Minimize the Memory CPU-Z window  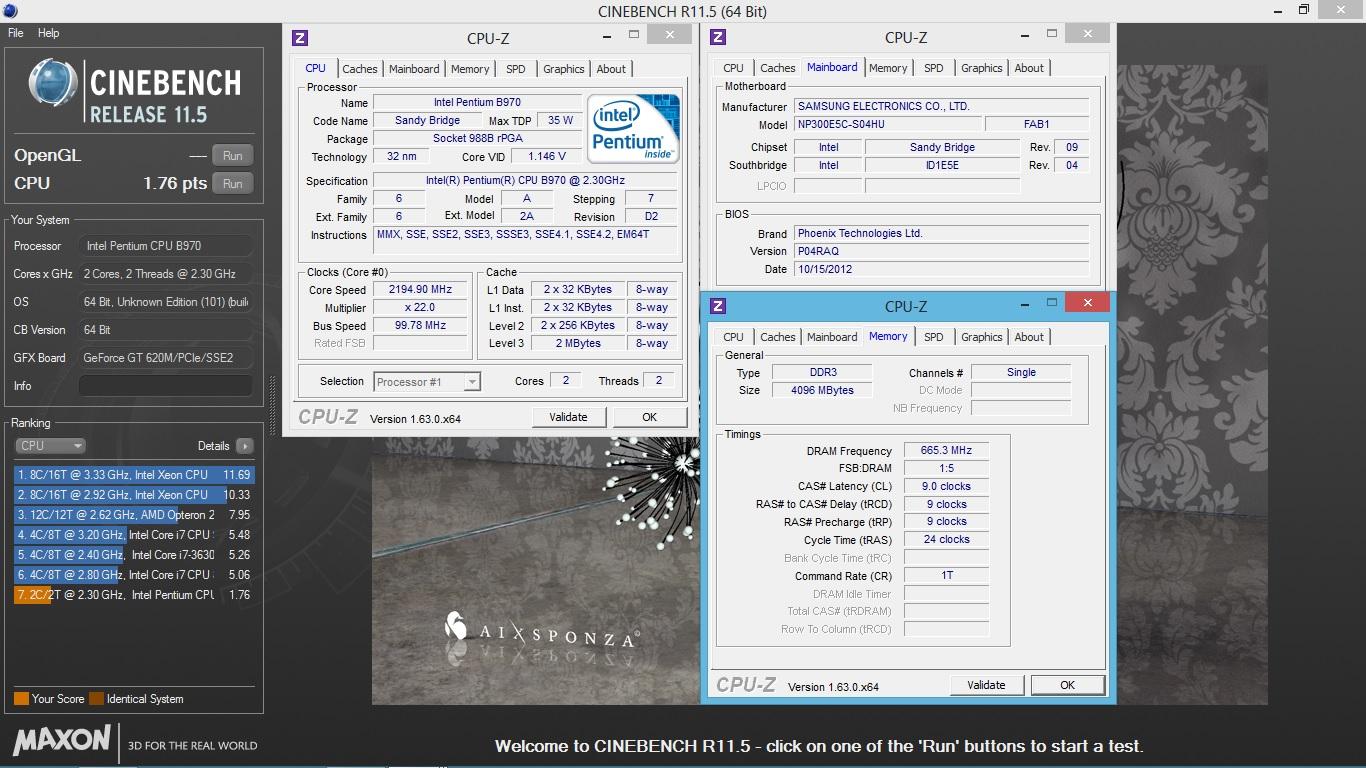(x=1024, y=302)
